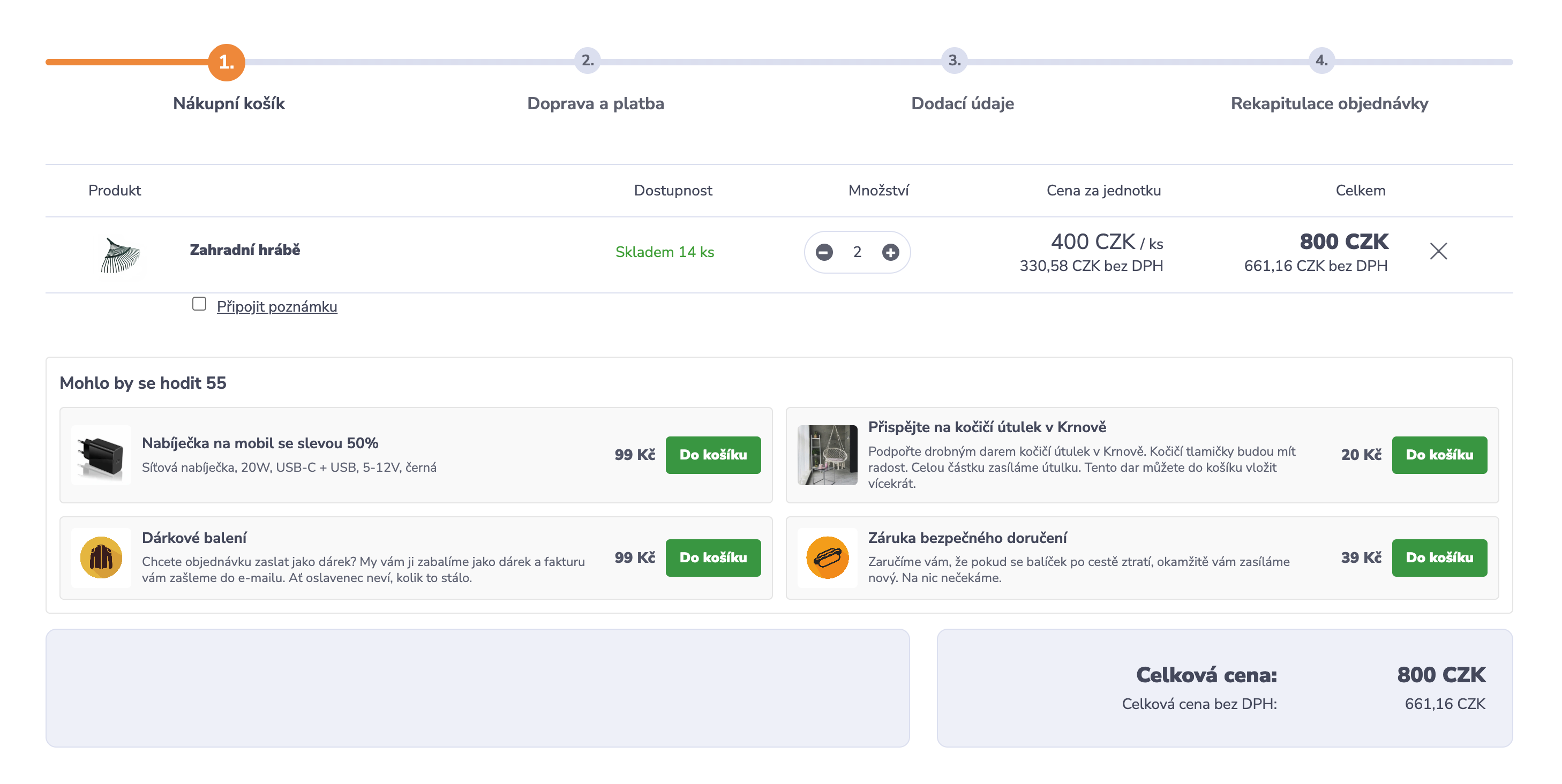Click the quantity field showing 2

click(857, 252)
